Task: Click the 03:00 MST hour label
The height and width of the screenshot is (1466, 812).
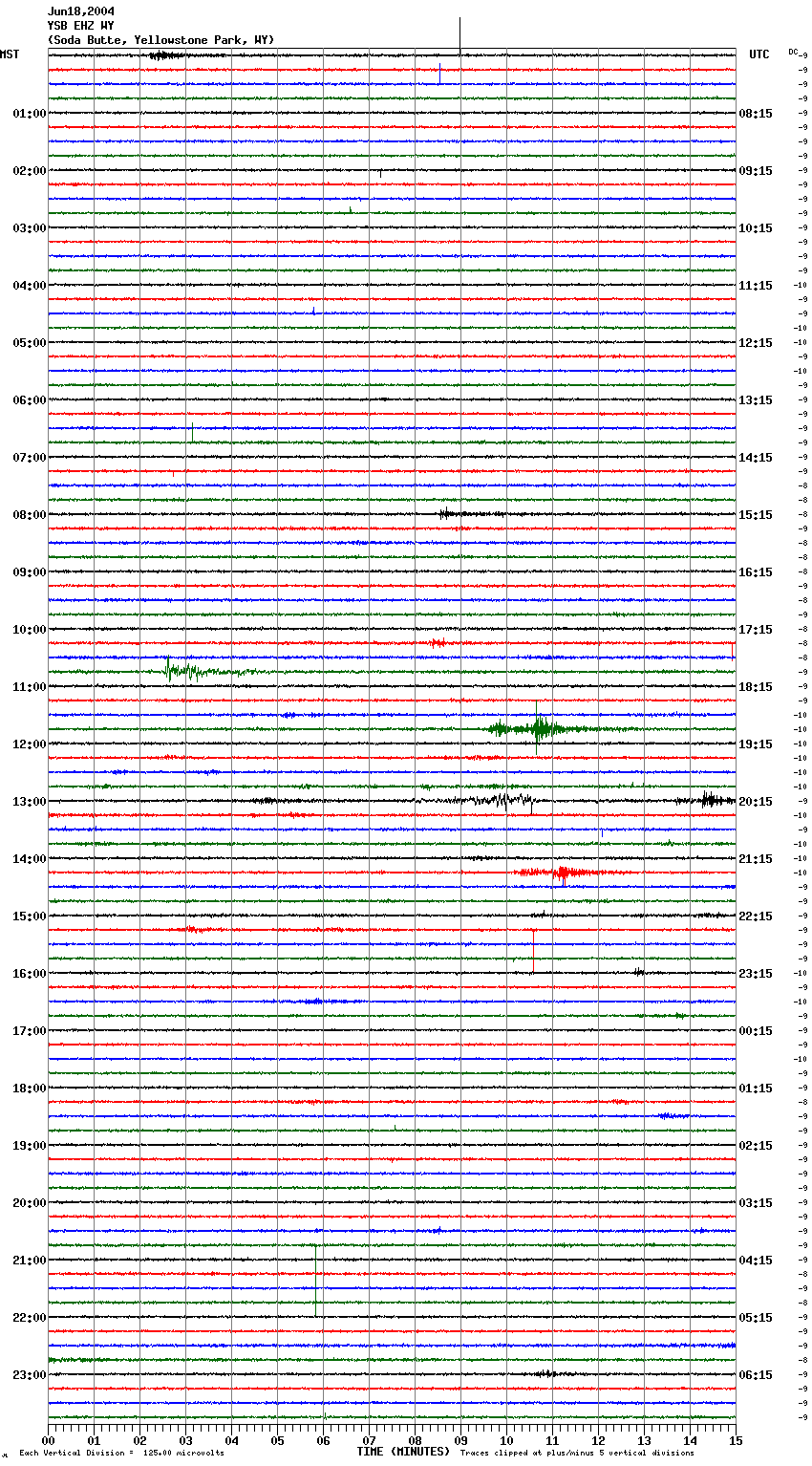Action: (x=30, y=228)
